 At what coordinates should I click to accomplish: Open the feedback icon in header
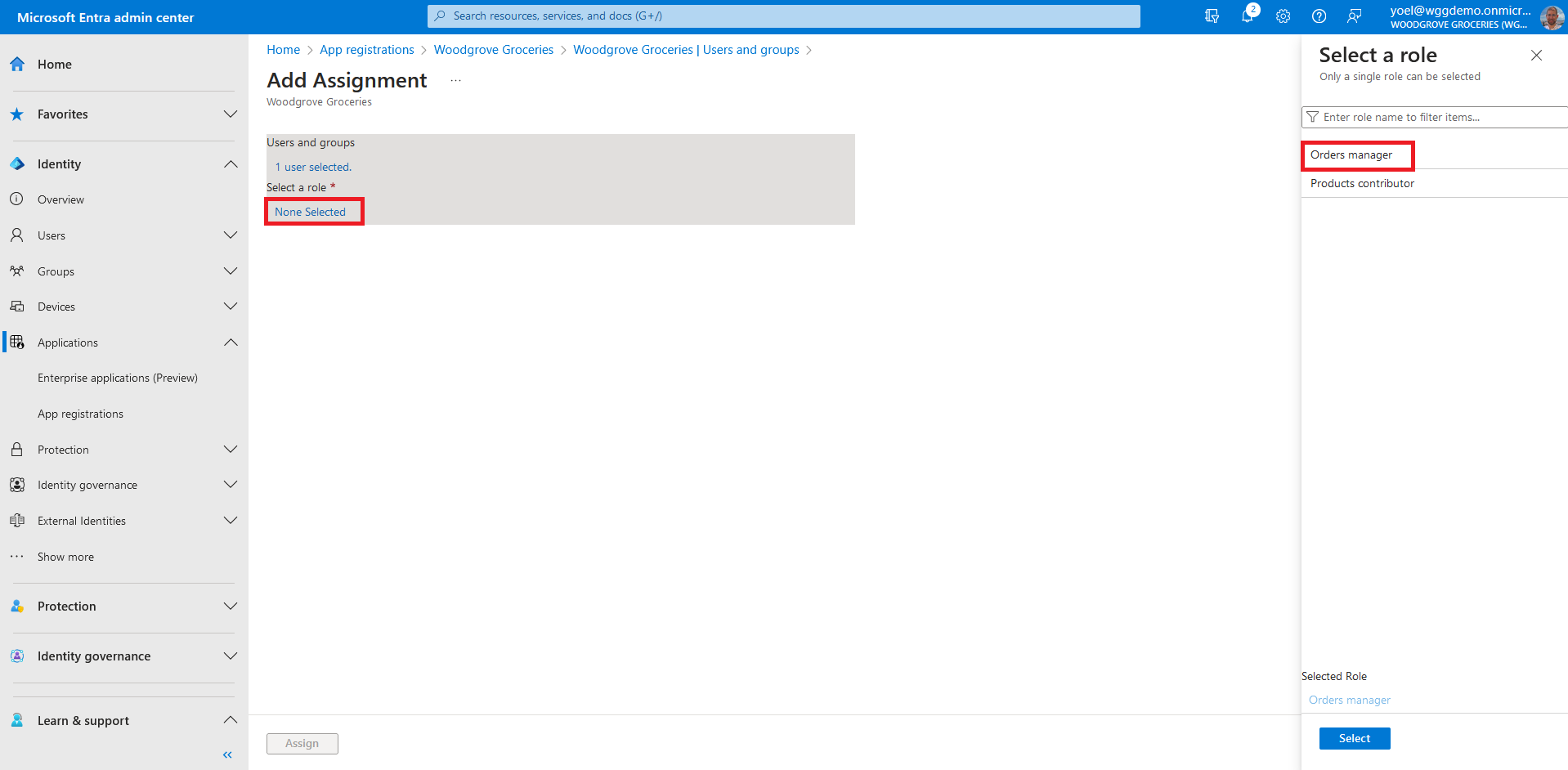pos(1355,16)
